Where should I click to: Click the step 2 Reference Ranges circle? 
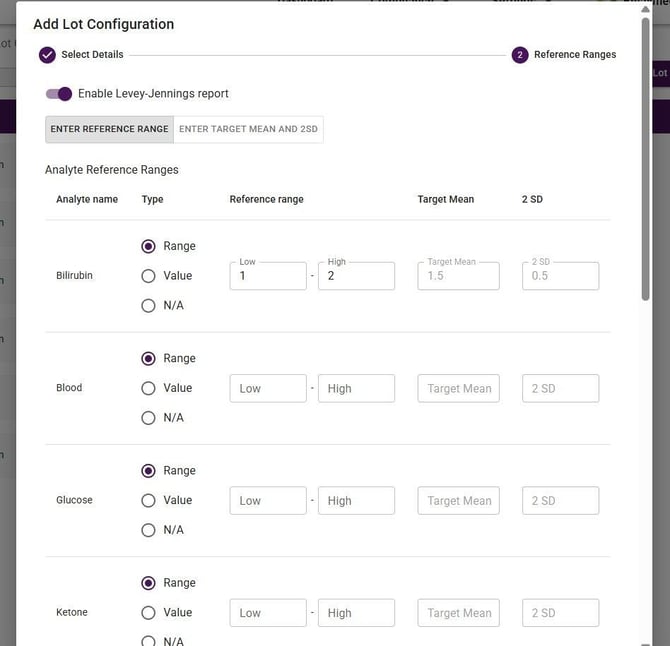click(520, 55)
